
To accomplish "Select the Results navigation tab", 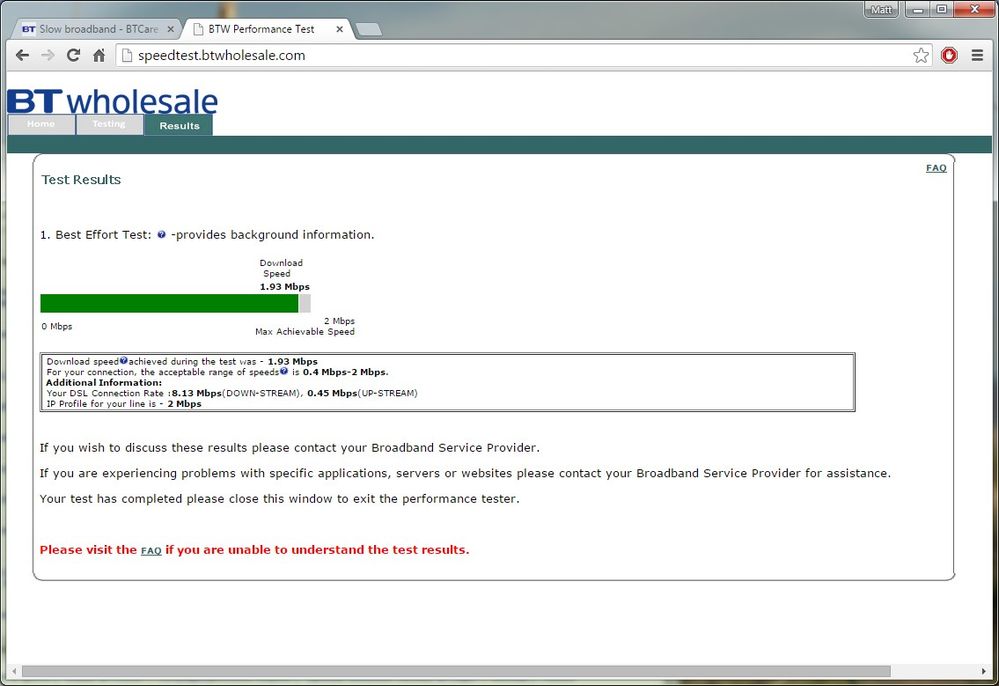I will coord(179,125).
